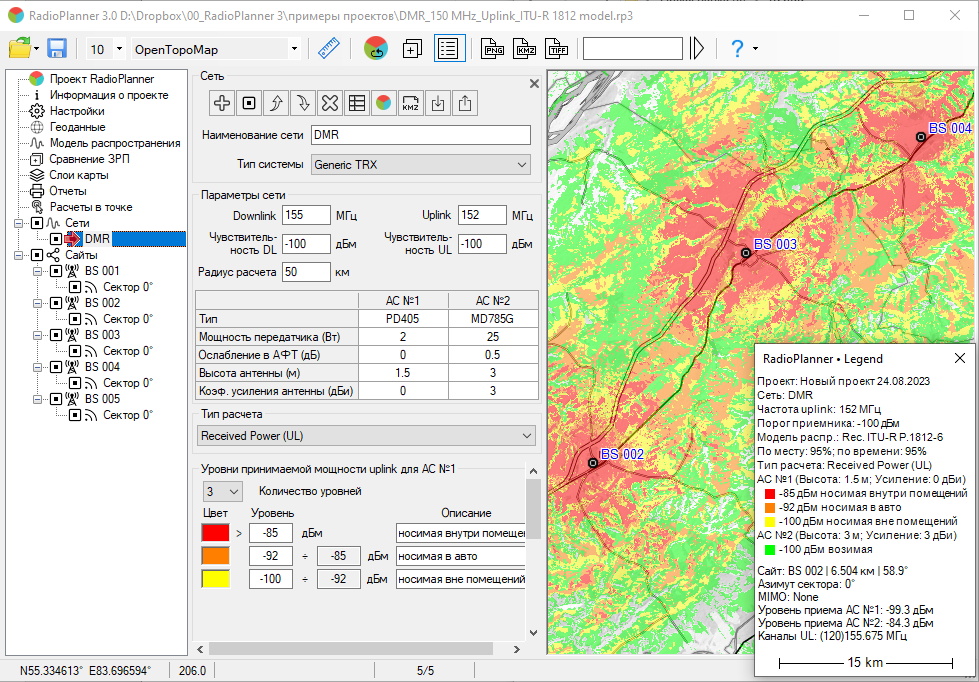The height and width of the screenshot is (682, 979).
Task: Activate the ruler measurement tool
Action: [x=328, y=49]
